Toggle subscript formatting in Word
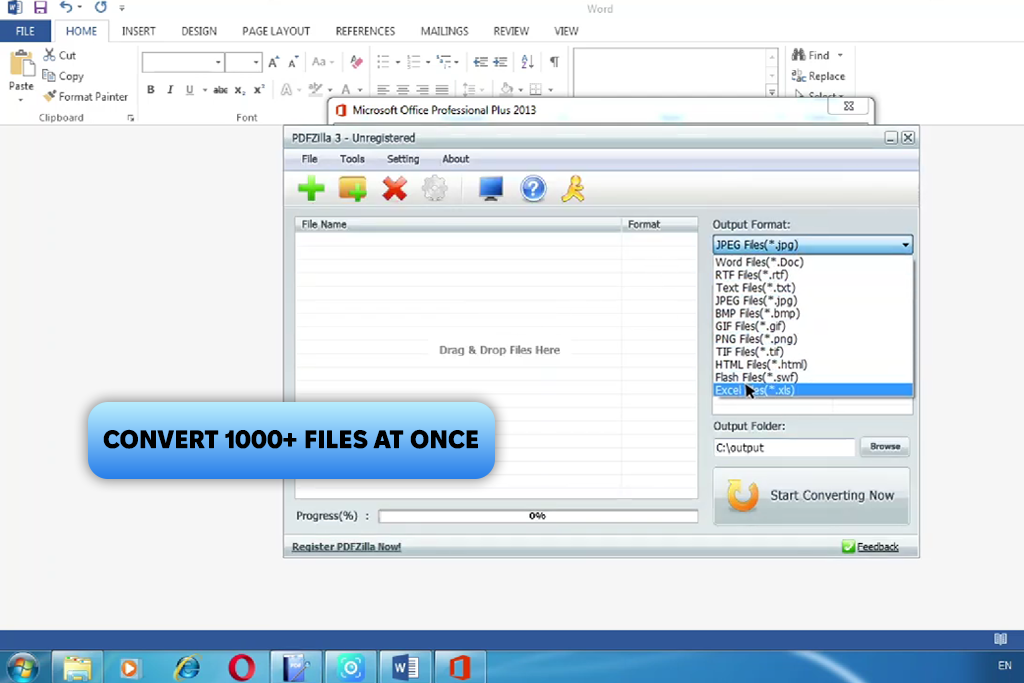Image resolution: width=1024 pixels, height=683 pixels. 240,89
